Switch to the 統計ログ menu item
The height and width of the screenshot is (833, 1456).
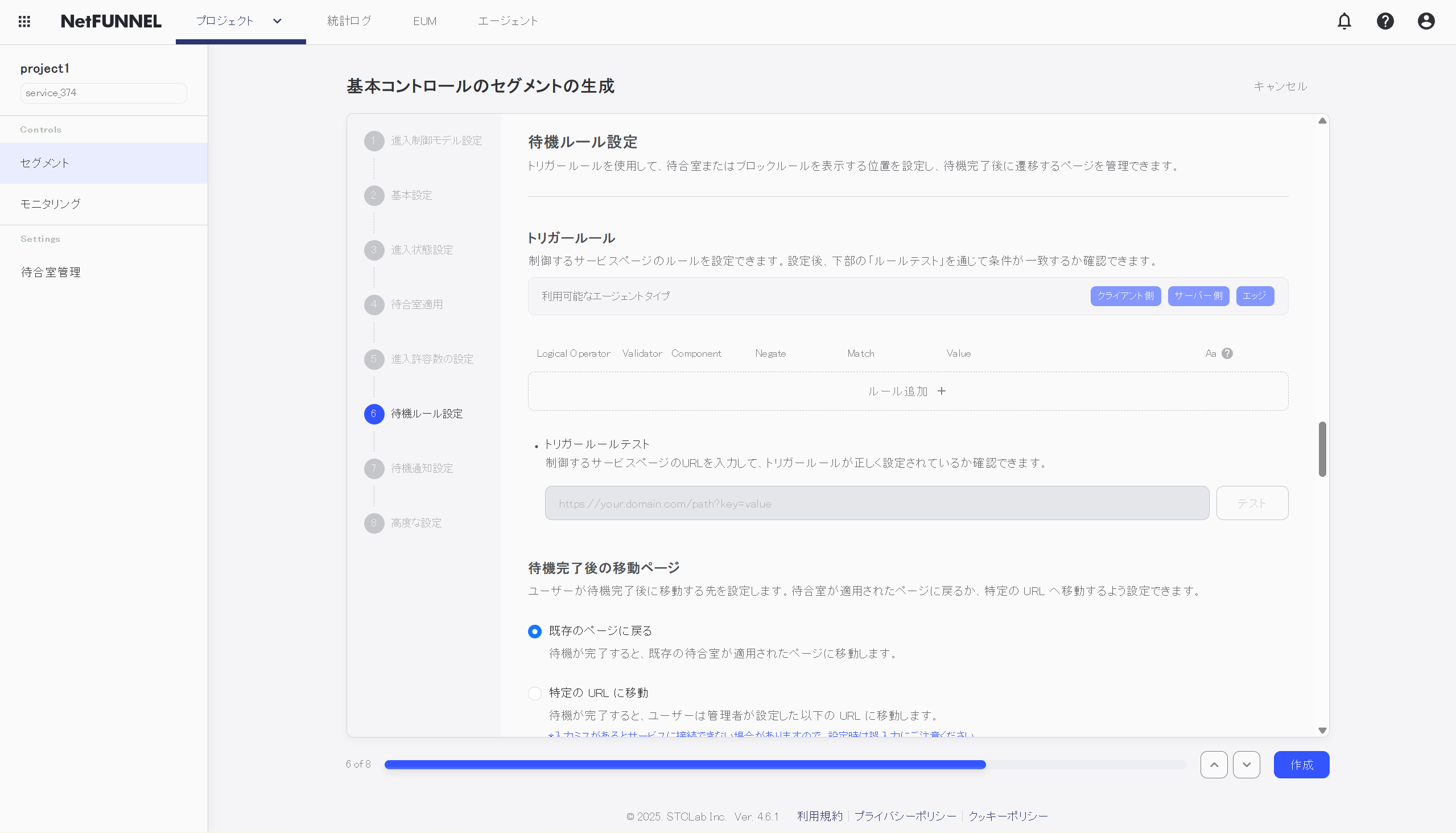pos(349,21)
